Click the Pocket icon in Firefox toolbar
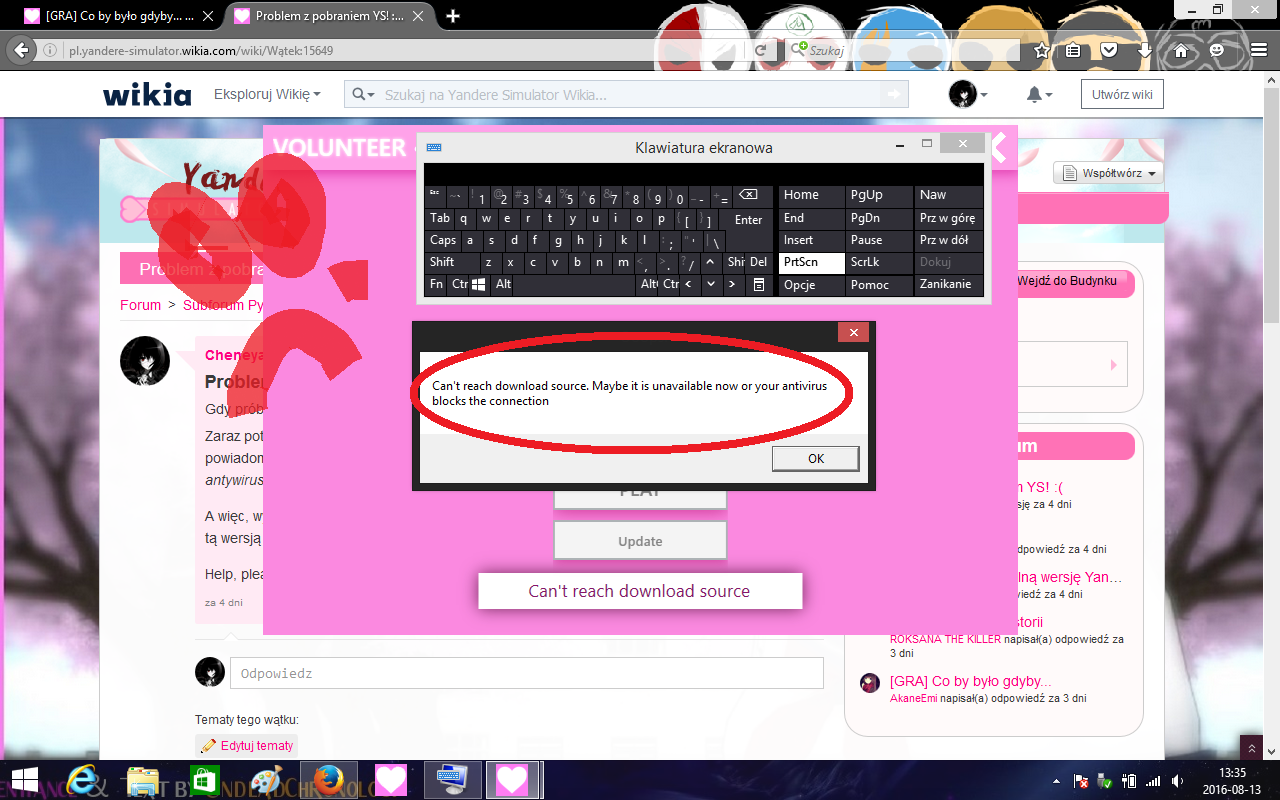This screenshot has height=800, width=1280. pyautogui.click(x=1109, y=50)
